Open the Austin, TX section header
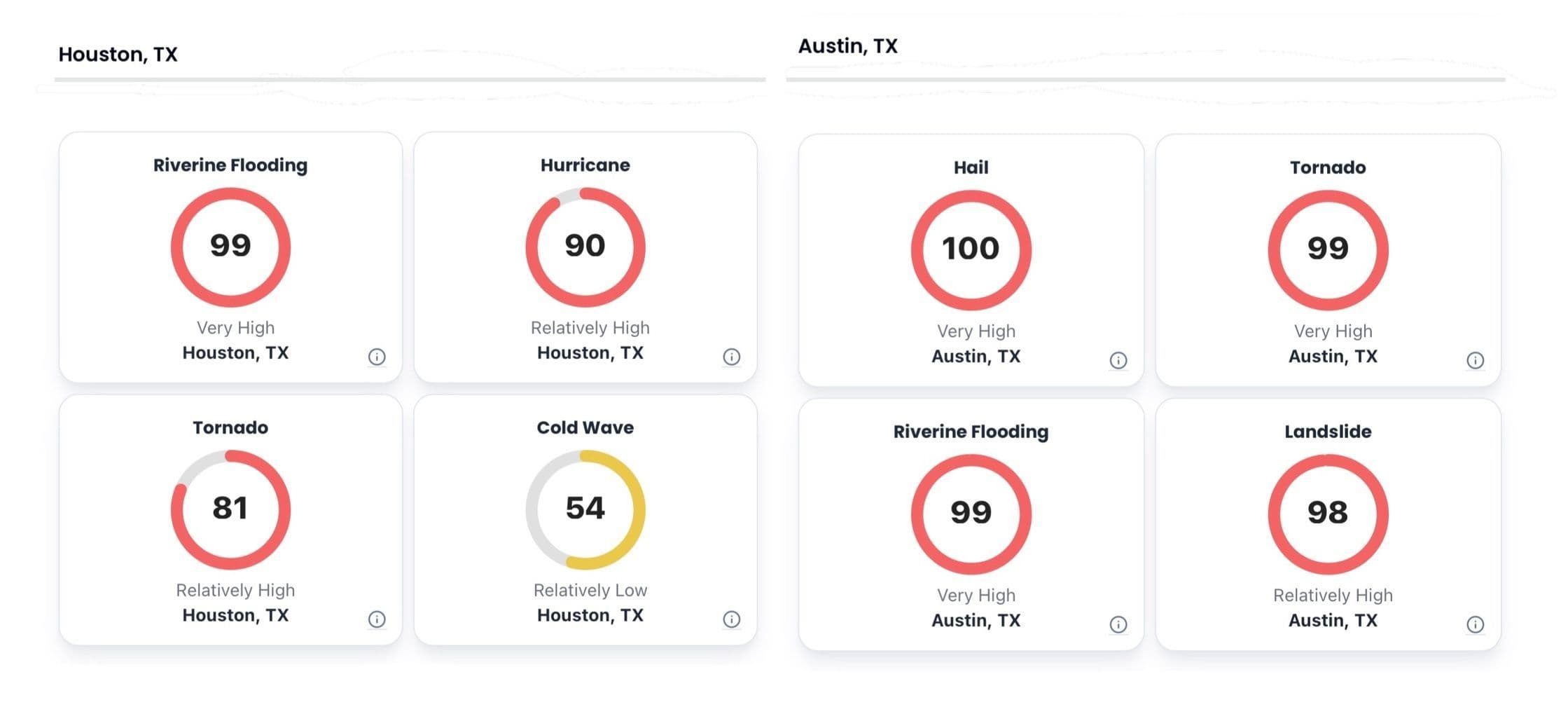 (x=847, y=46)
